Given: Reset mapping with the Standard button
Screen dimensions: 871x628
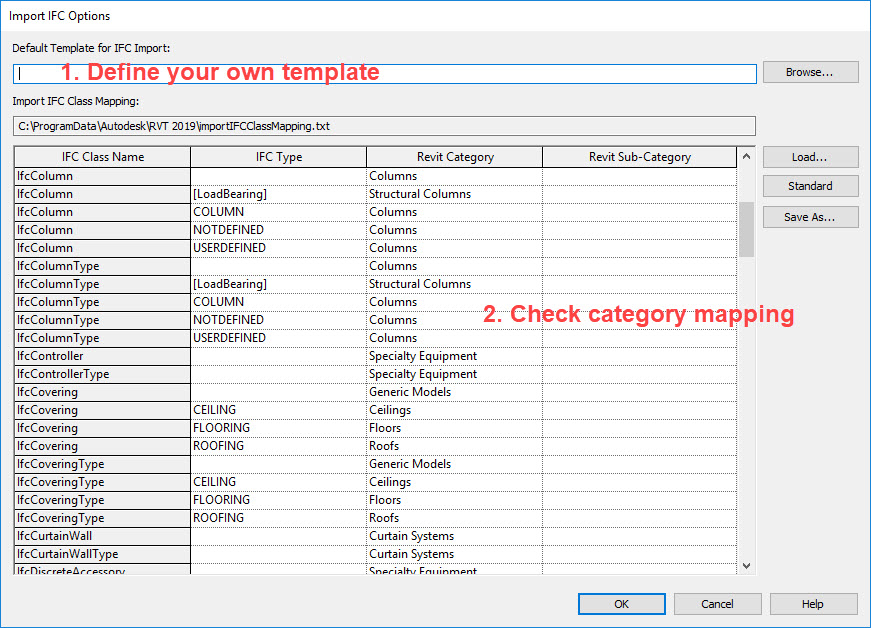Looking at the screenshot, I should (810, 186).
